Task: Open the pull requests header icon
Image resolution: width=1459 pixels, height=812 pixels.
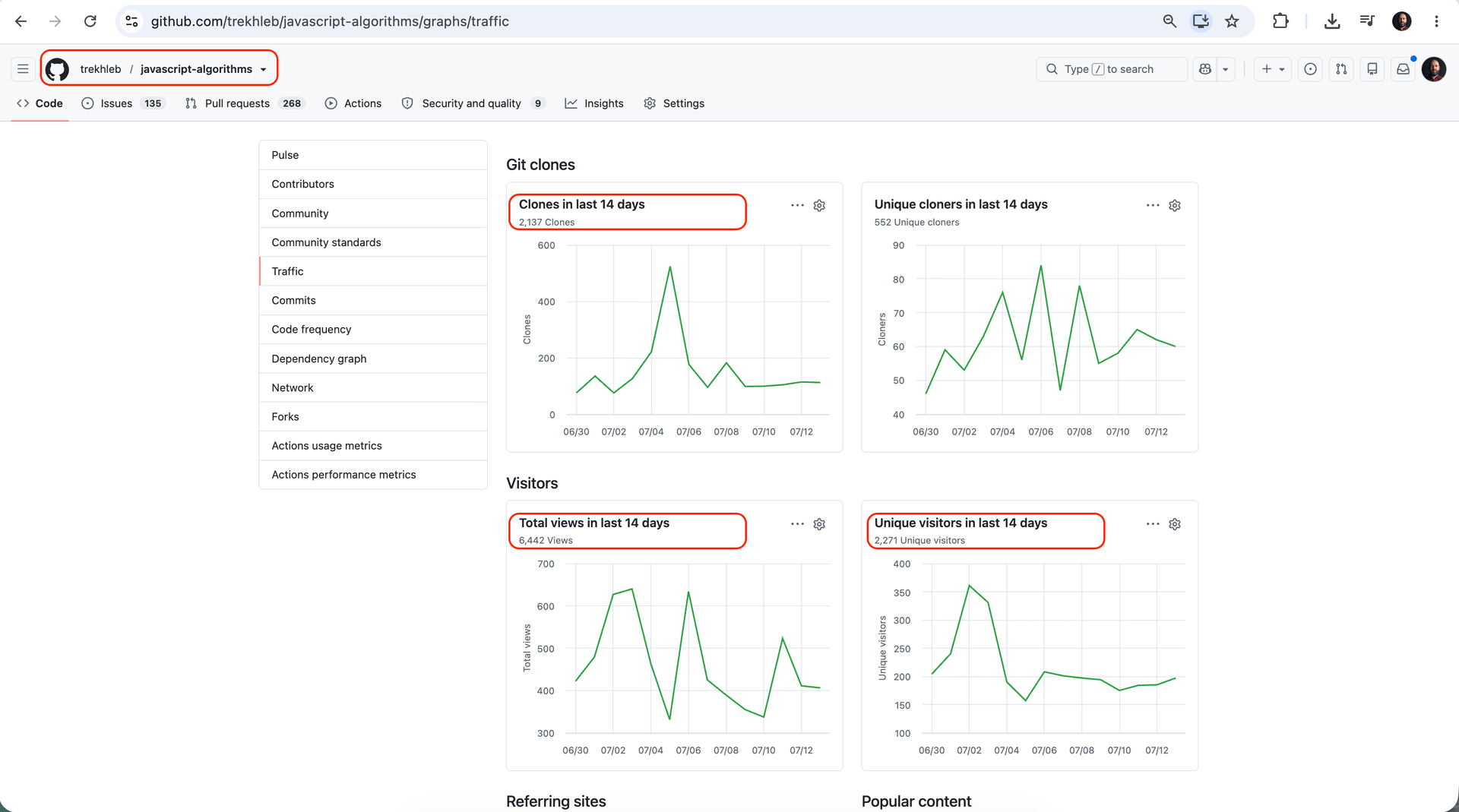Action: pyautogui.click(x=1341, y=69)
